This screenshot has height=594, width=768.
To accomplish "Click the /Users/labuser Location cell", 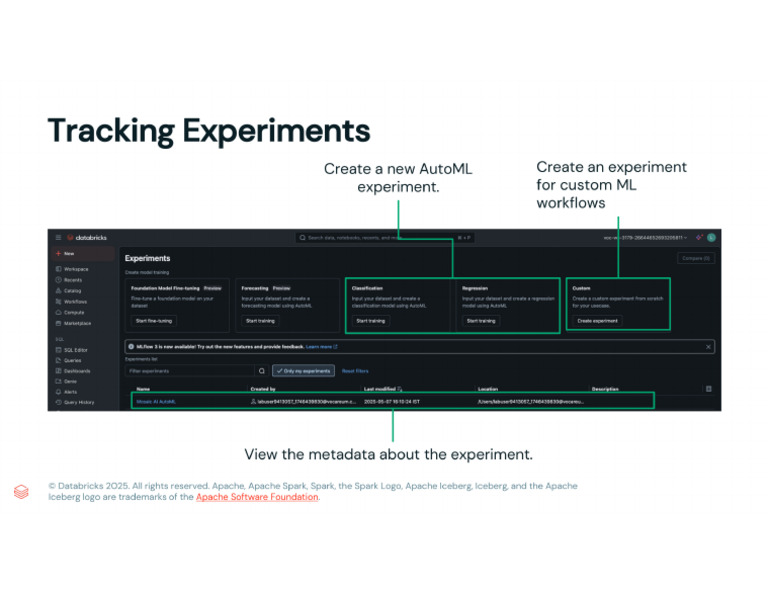I will (530, 402).
